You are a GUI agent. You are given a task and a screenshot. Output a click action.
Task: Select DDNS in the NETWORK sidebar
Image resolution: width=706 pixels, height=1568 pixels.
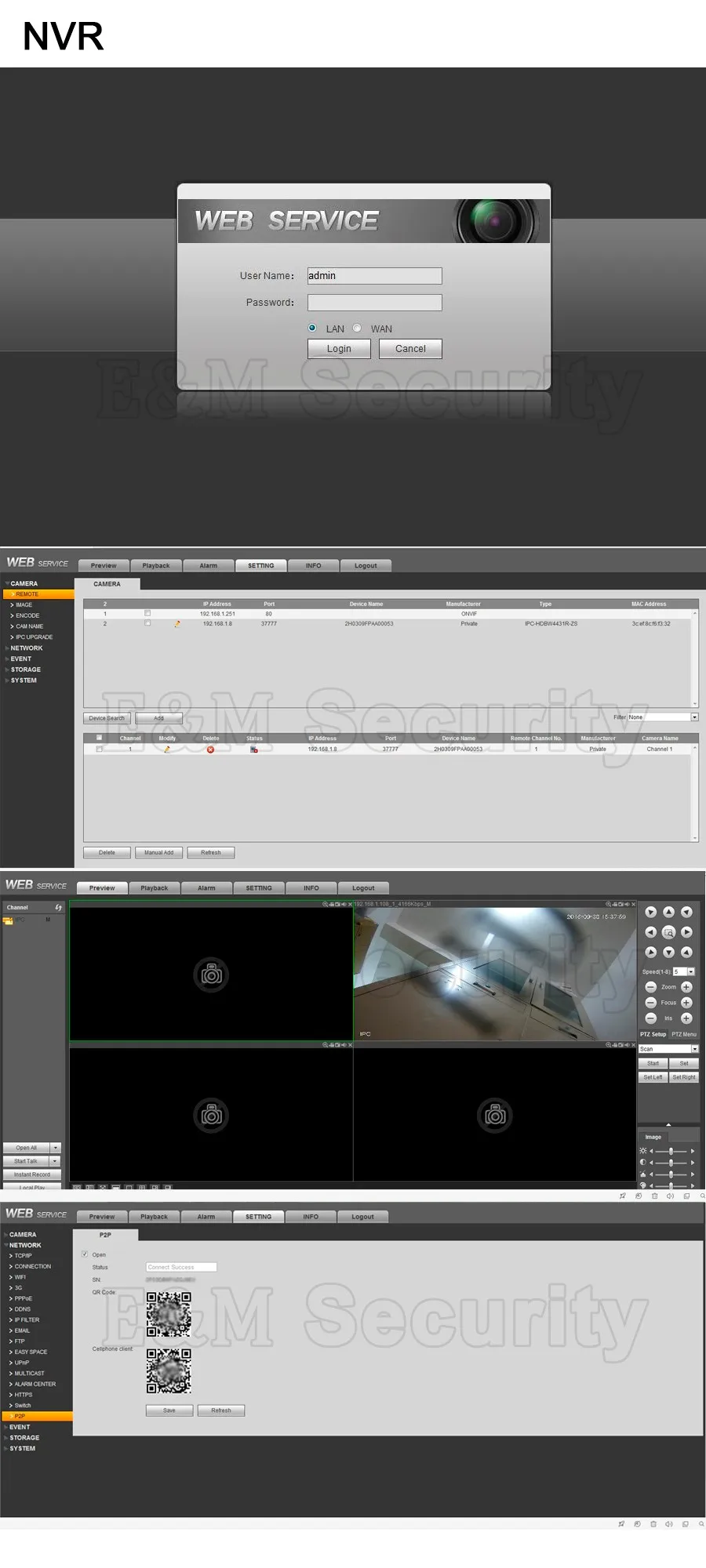tap(23, 1309)
